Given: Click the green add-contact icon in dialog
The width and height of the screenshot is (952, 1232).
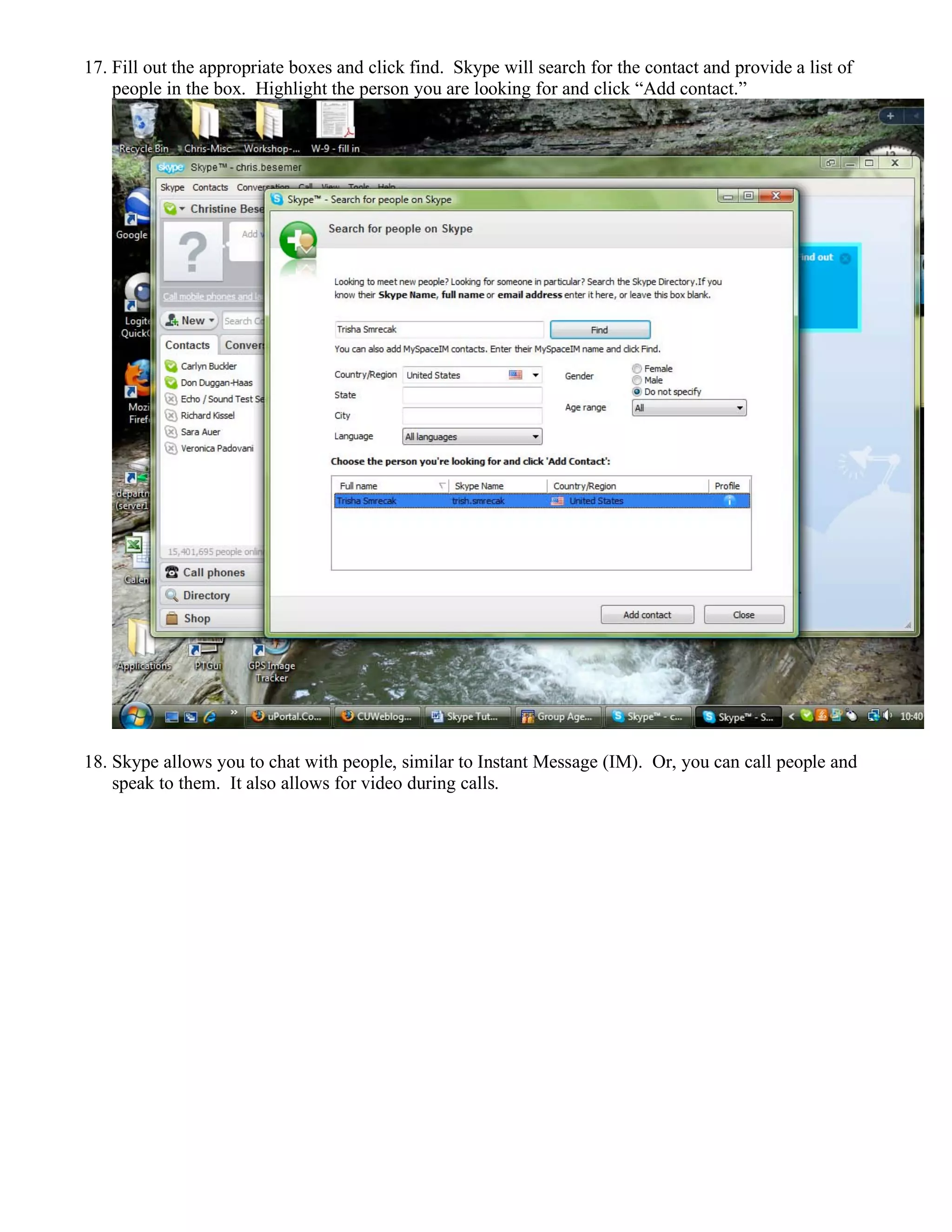Looking at the screenshot, I should (298, 240).
